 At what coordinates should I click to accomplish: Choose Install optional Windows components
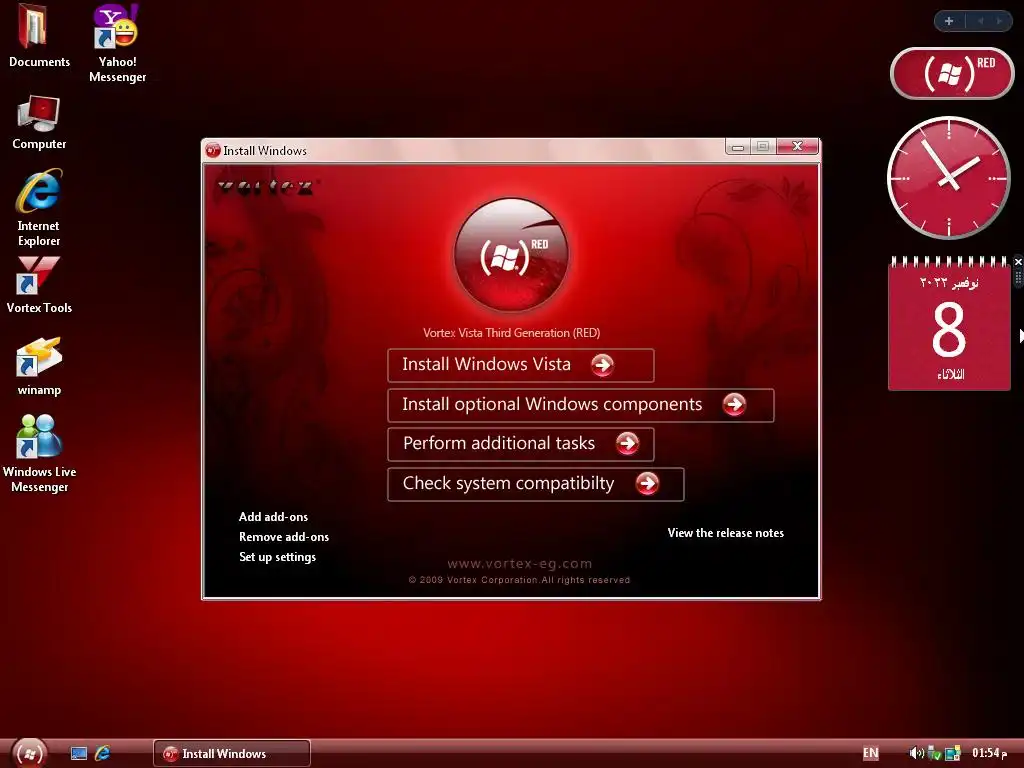pos(581,405)
